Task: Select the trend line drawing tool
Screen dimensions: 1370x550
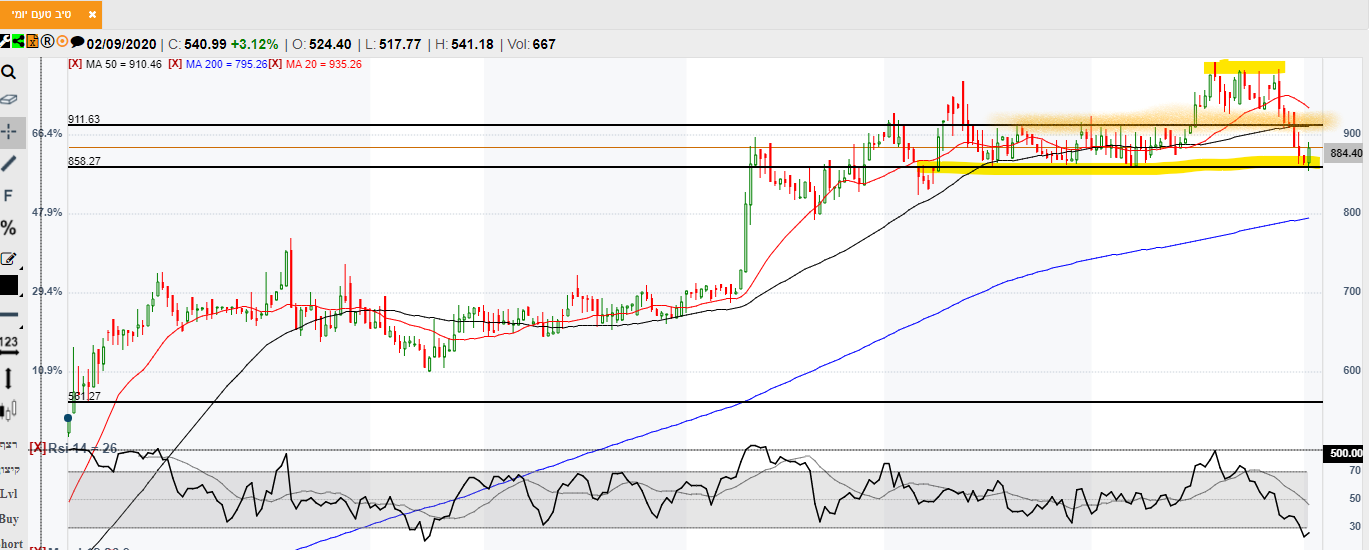Action: 8,163
